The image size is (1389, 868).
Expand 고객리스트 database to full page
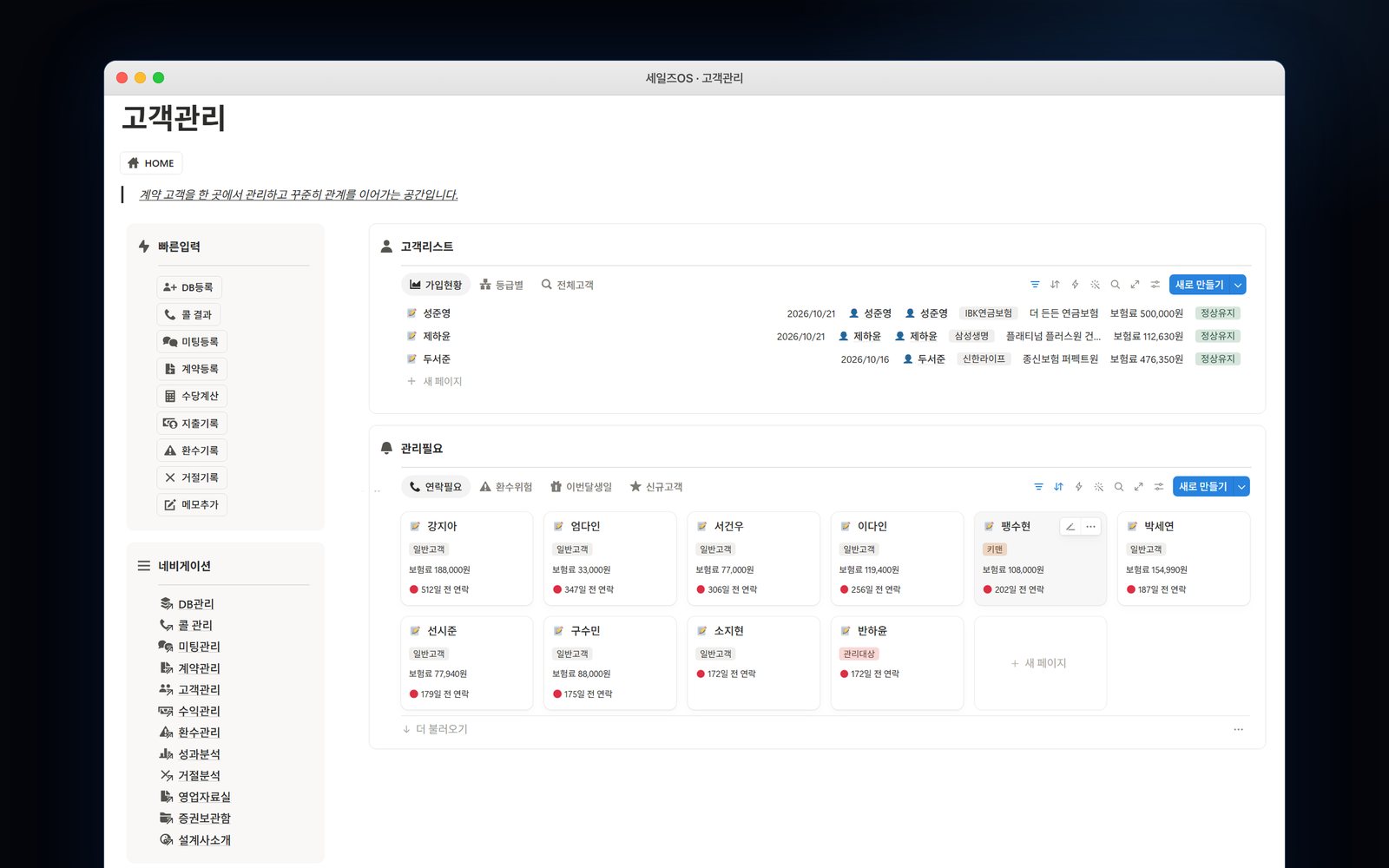coord(1135,285)
